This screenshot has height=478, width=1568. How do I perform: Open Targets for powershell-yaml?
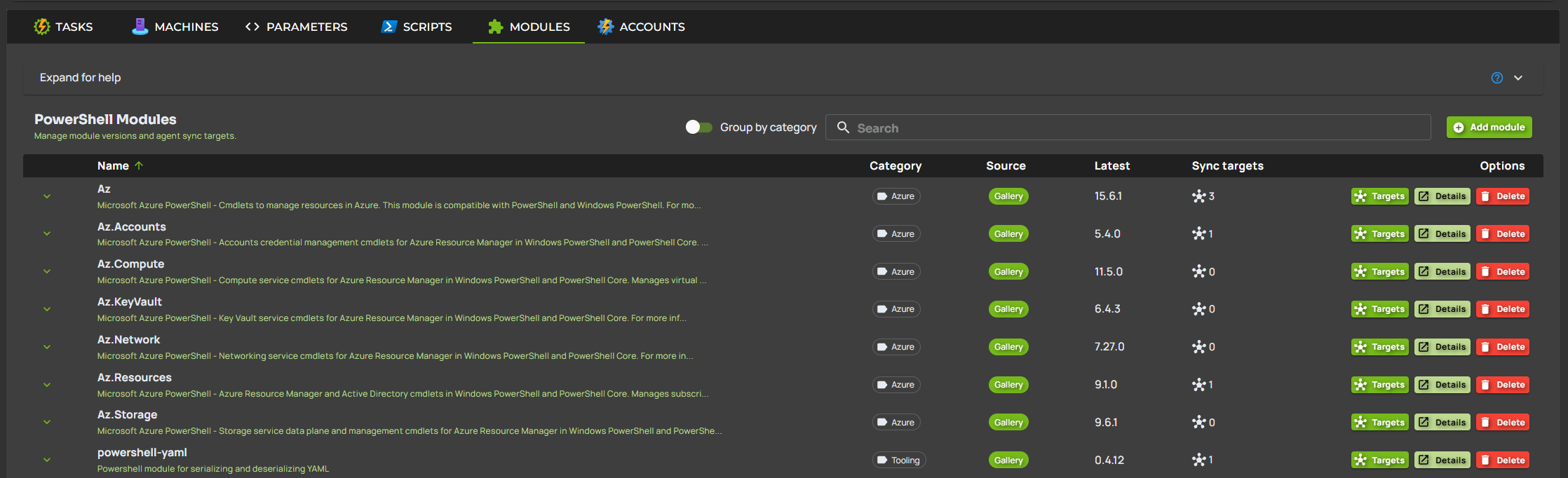(1379, 460)
